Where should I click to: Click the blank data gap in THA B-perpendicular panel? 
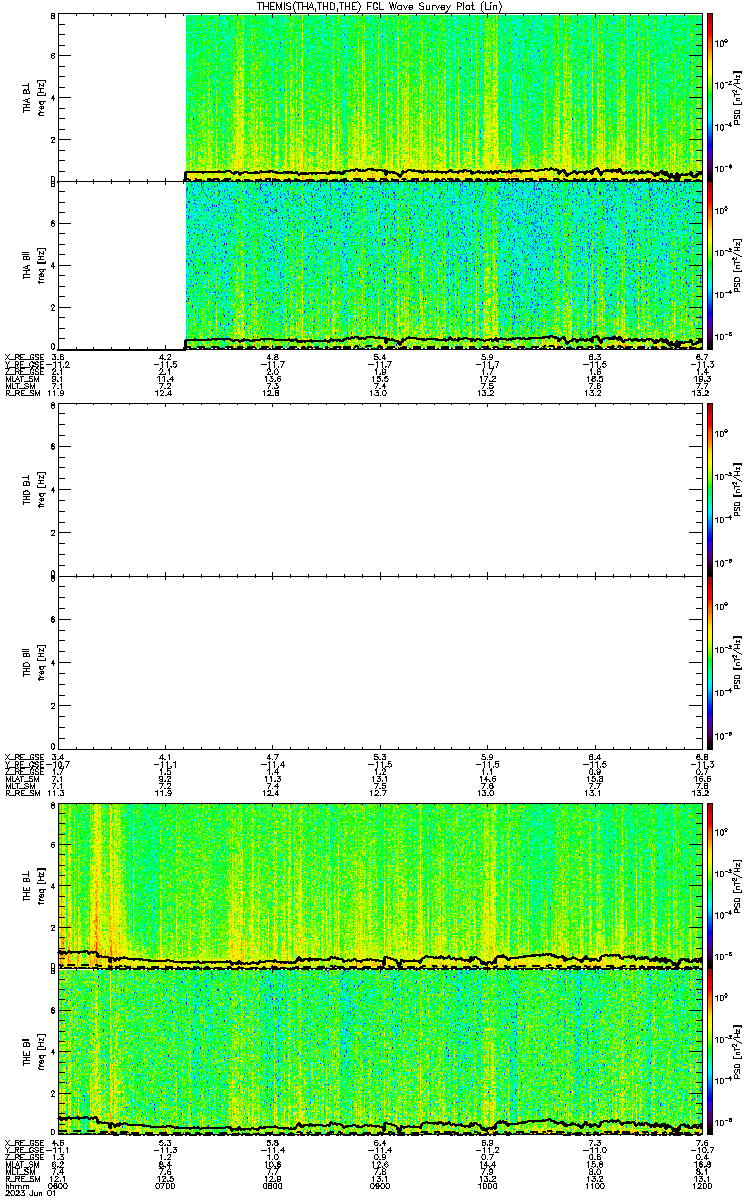coord(122,97)
